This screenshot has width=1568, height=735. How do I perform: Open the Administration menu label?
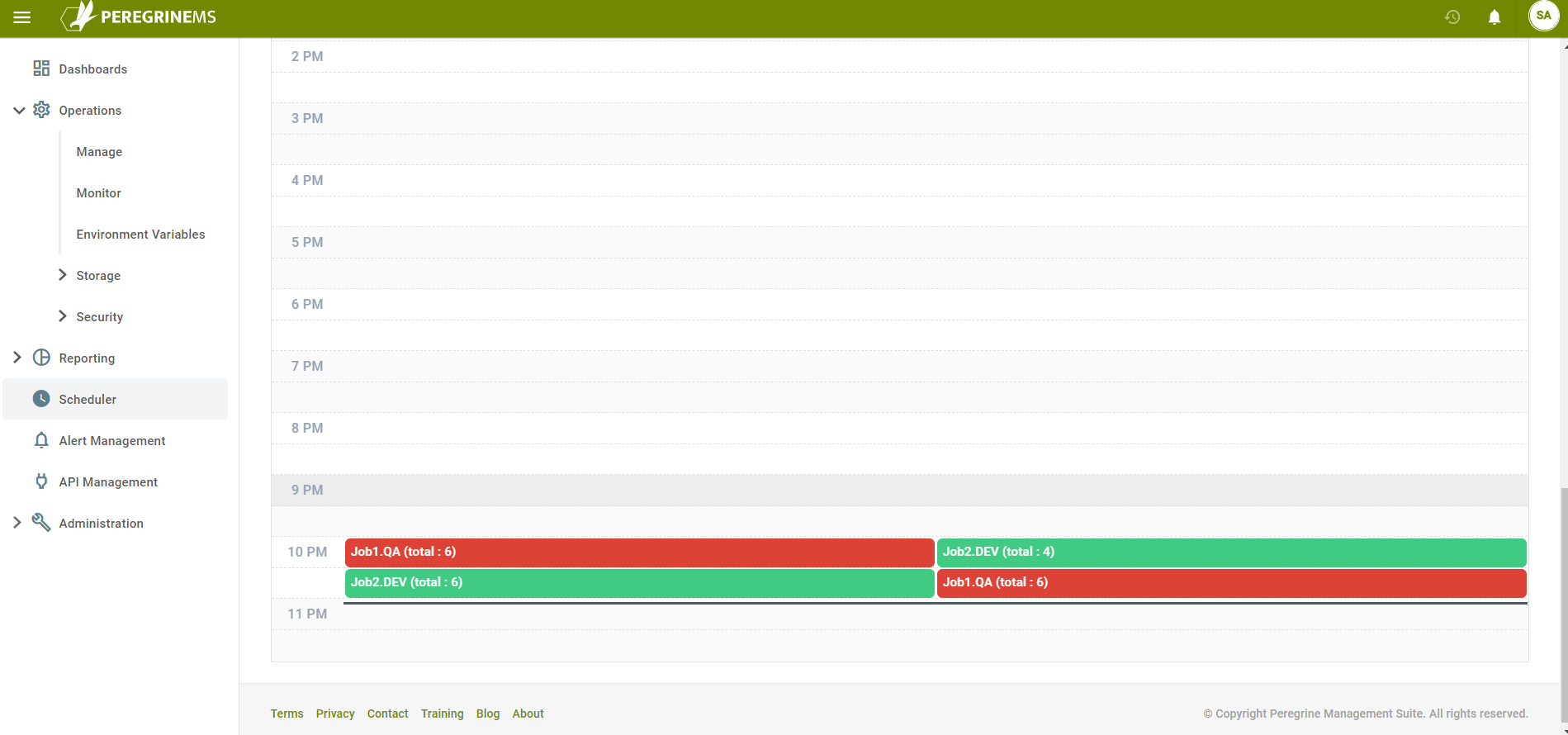pyautogui.click(x=102, y=524)
